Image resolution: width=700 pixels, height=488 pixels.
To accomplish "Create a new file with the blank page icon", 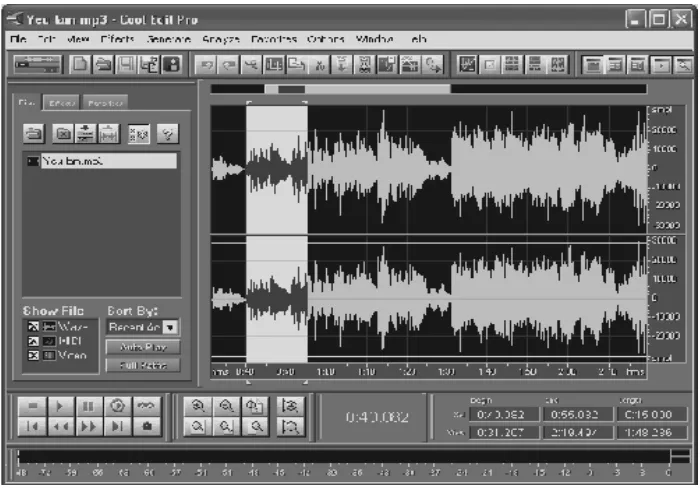I will click(x=80, y=65).
